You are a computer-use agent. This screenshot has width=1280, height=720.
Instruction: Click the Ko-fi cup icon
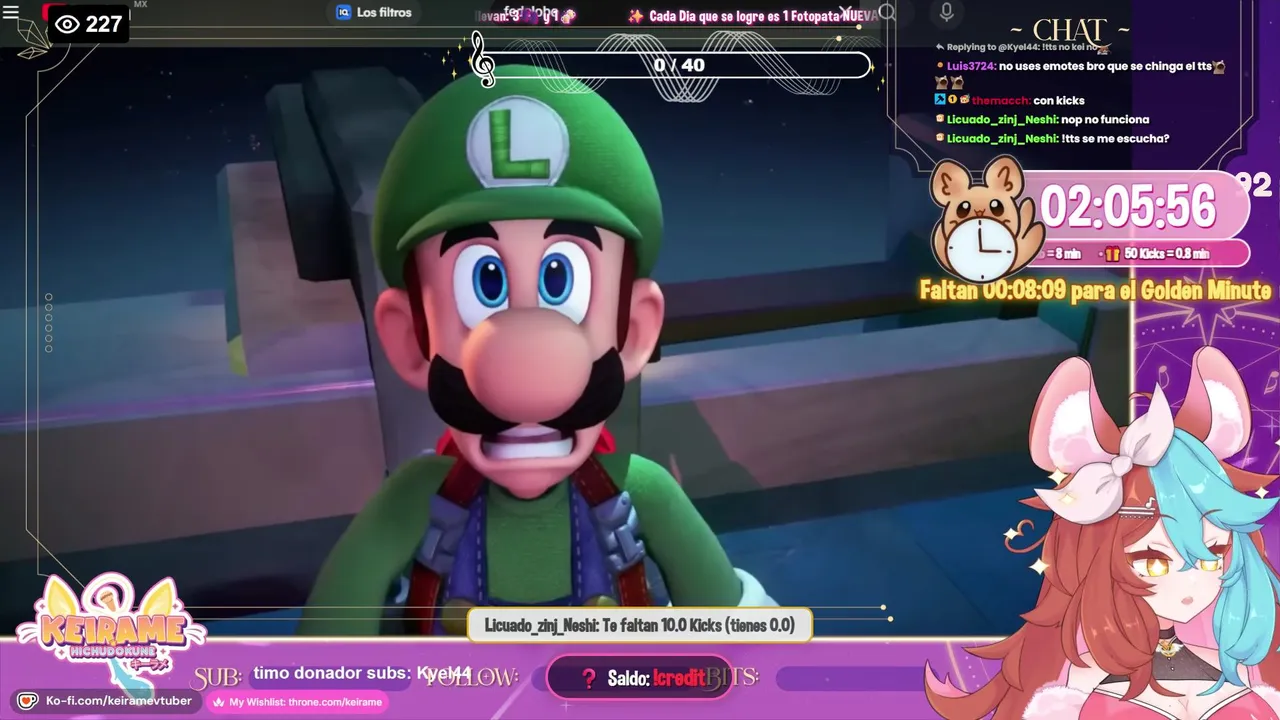point(27,701)
